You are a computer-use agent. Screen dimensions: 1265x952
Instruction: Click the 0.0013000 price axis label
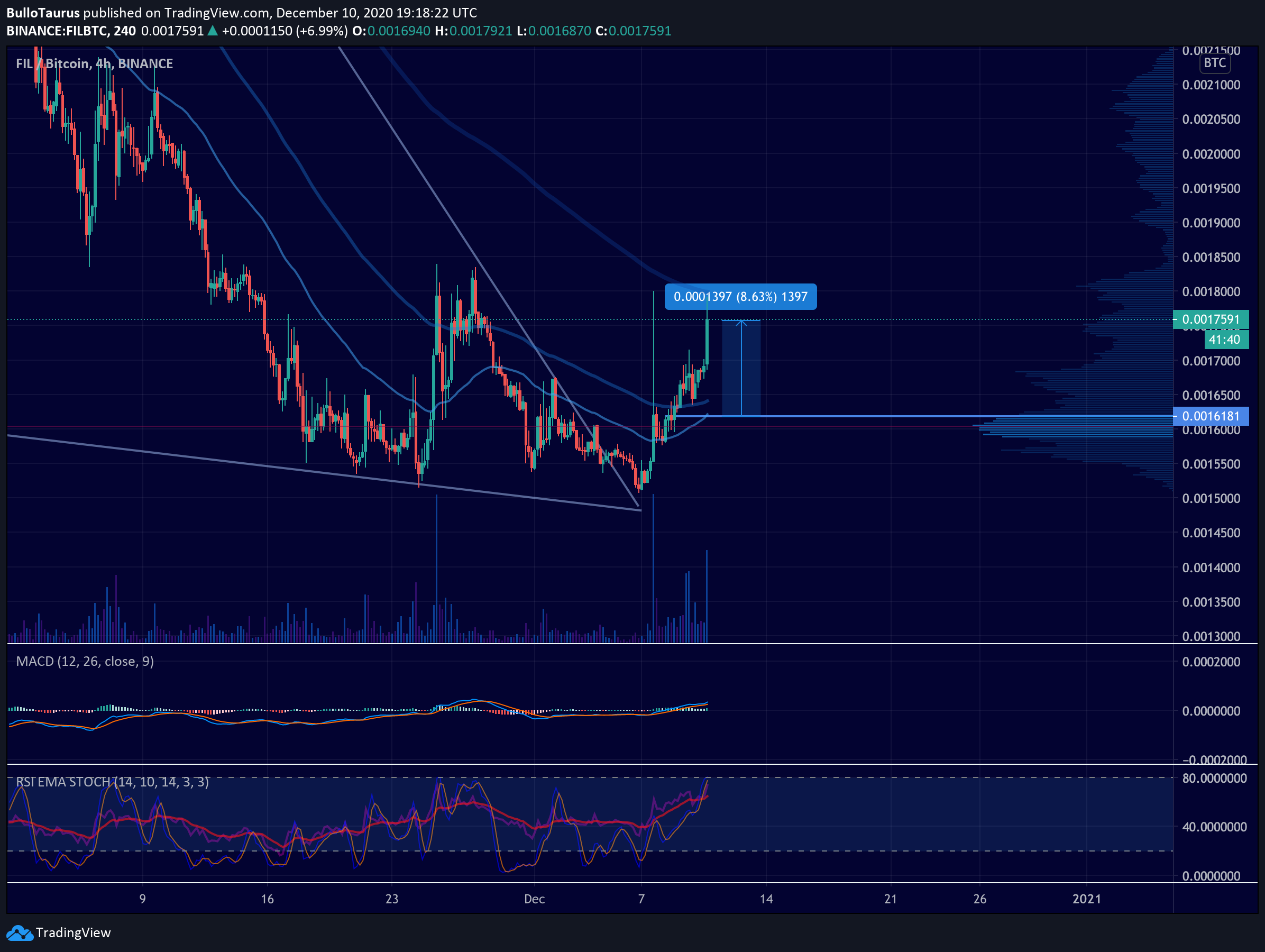click(1211, 636)
